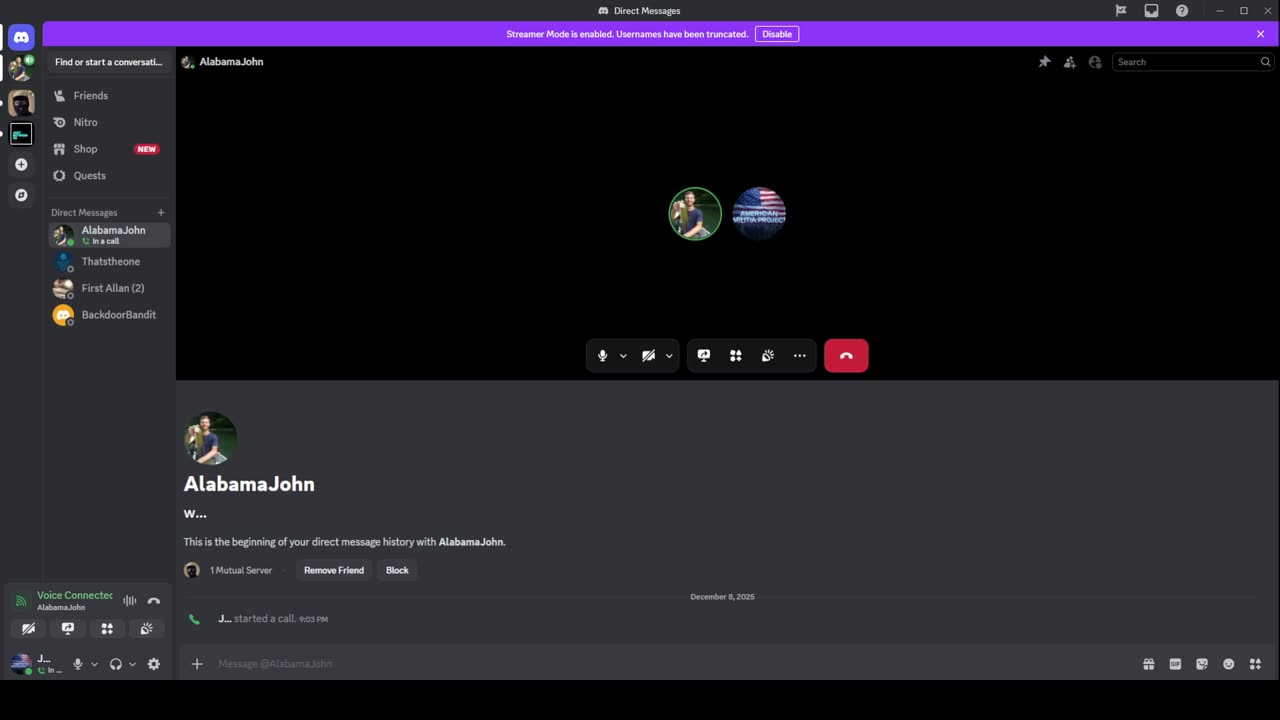The width and height of the screenshot is (1280, 720).
Task: Expand camera options arrow in call controls
Action: pos(669,356)
